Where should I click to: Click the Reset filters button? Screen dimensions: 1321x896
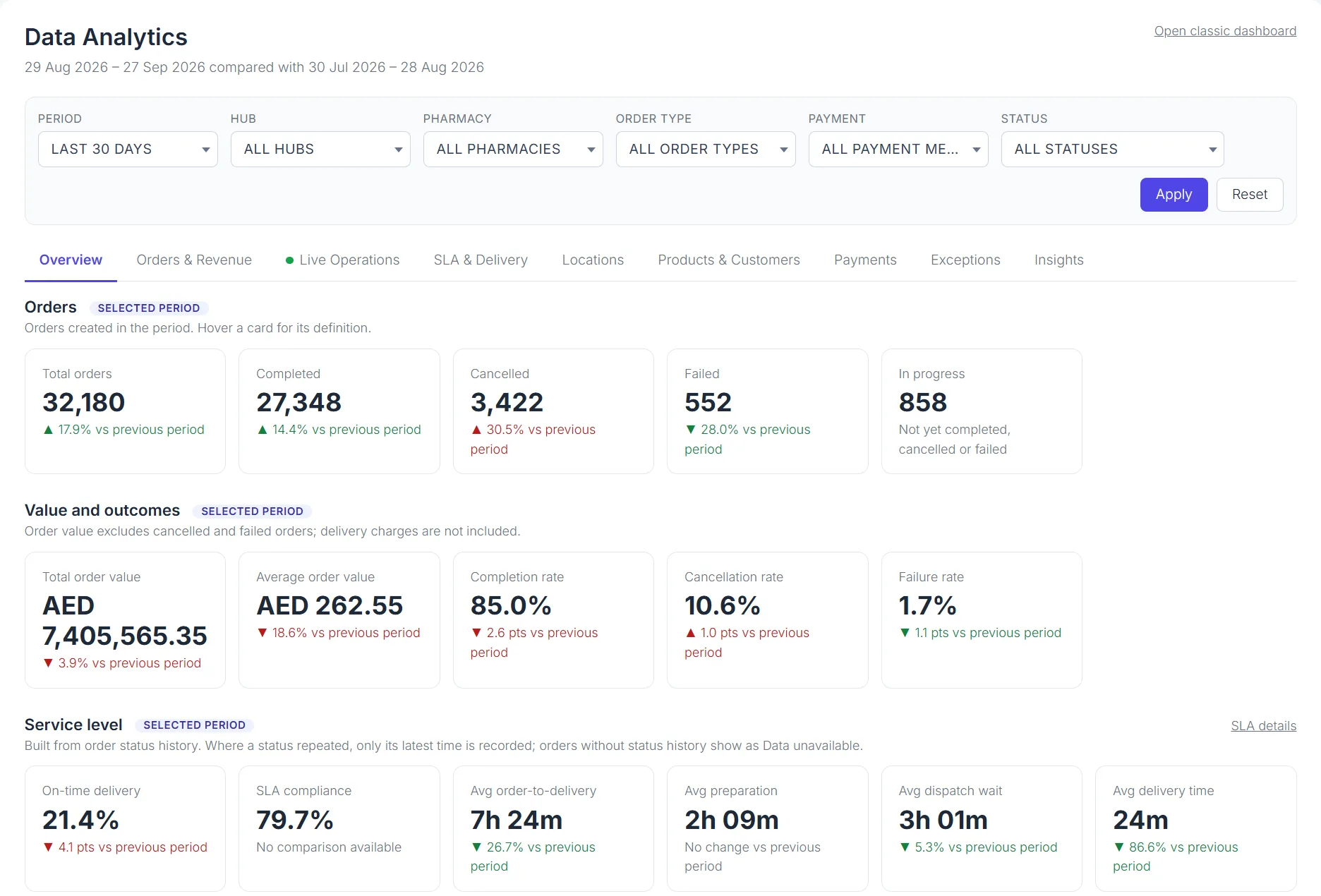pos(1250,195)
